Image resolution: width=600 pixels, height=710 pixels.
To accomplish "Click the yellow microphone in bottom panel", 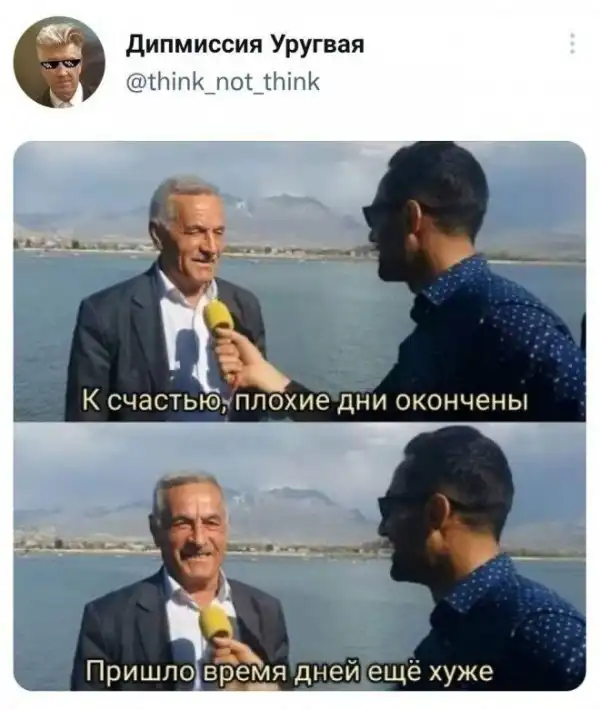I will (217, 623).
